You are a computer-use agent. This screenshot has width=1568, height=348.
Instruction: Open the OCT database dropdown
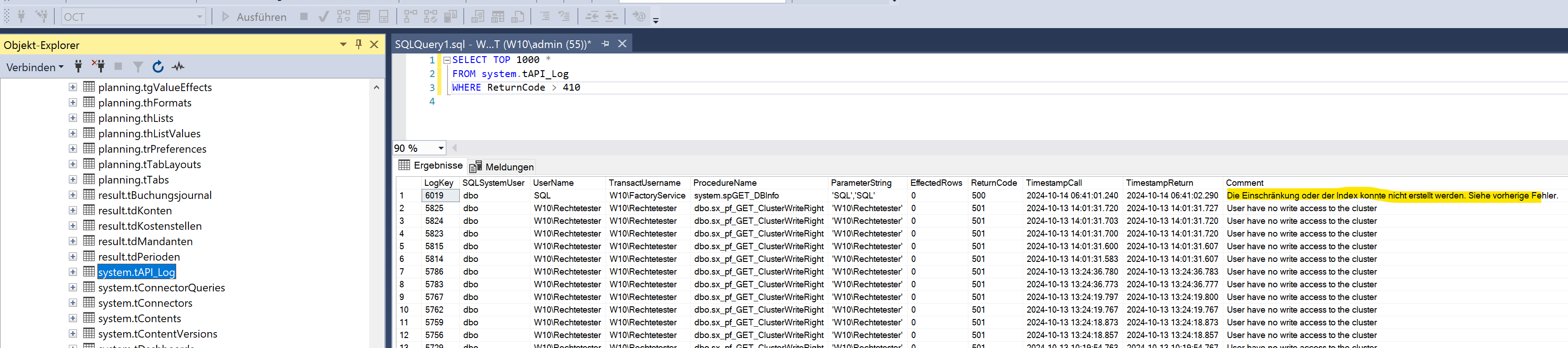pos(199,17)
